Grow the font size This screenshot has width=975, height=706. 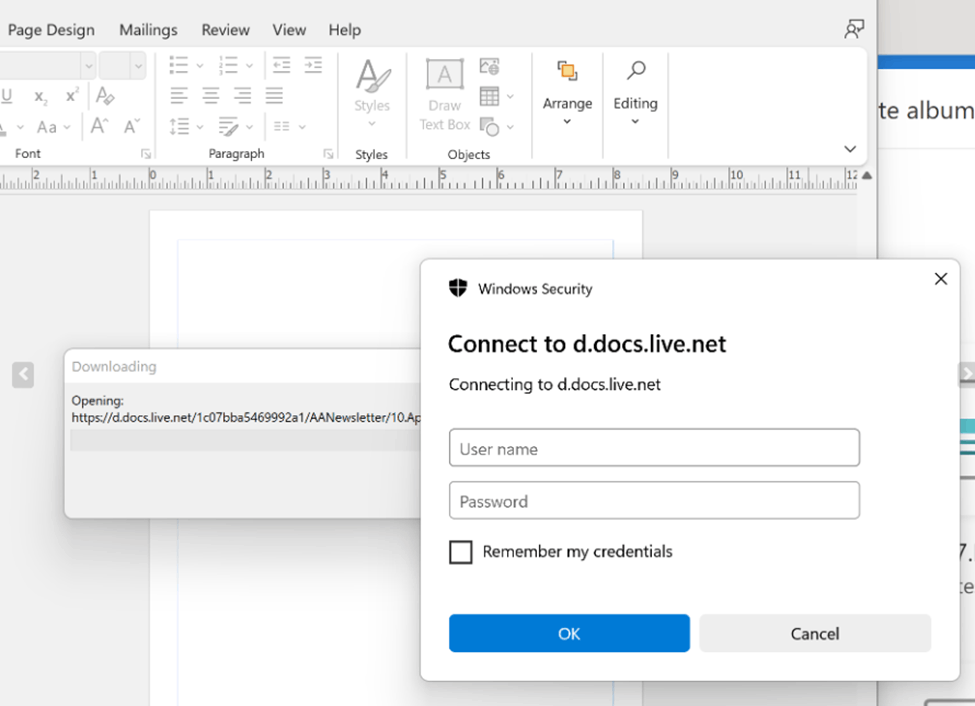tap(100, 125)
